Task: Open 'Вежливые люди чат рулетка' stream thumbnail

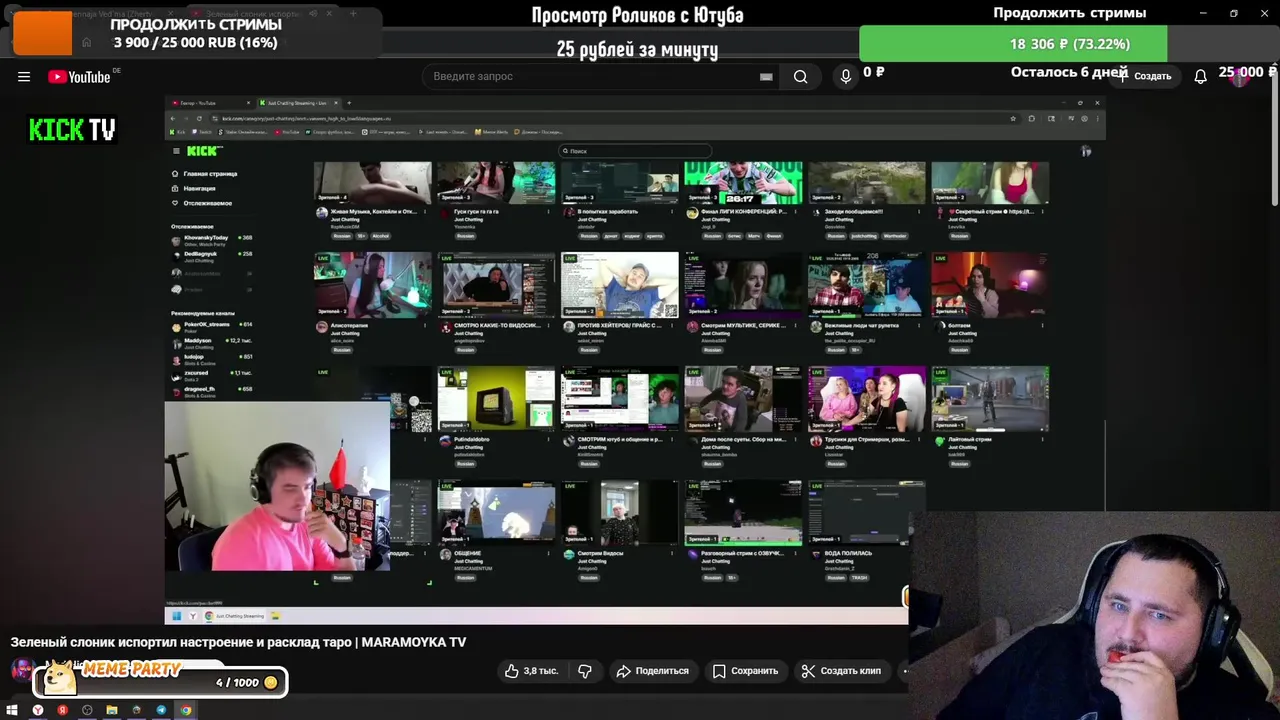Action: [x=867, y=285]
